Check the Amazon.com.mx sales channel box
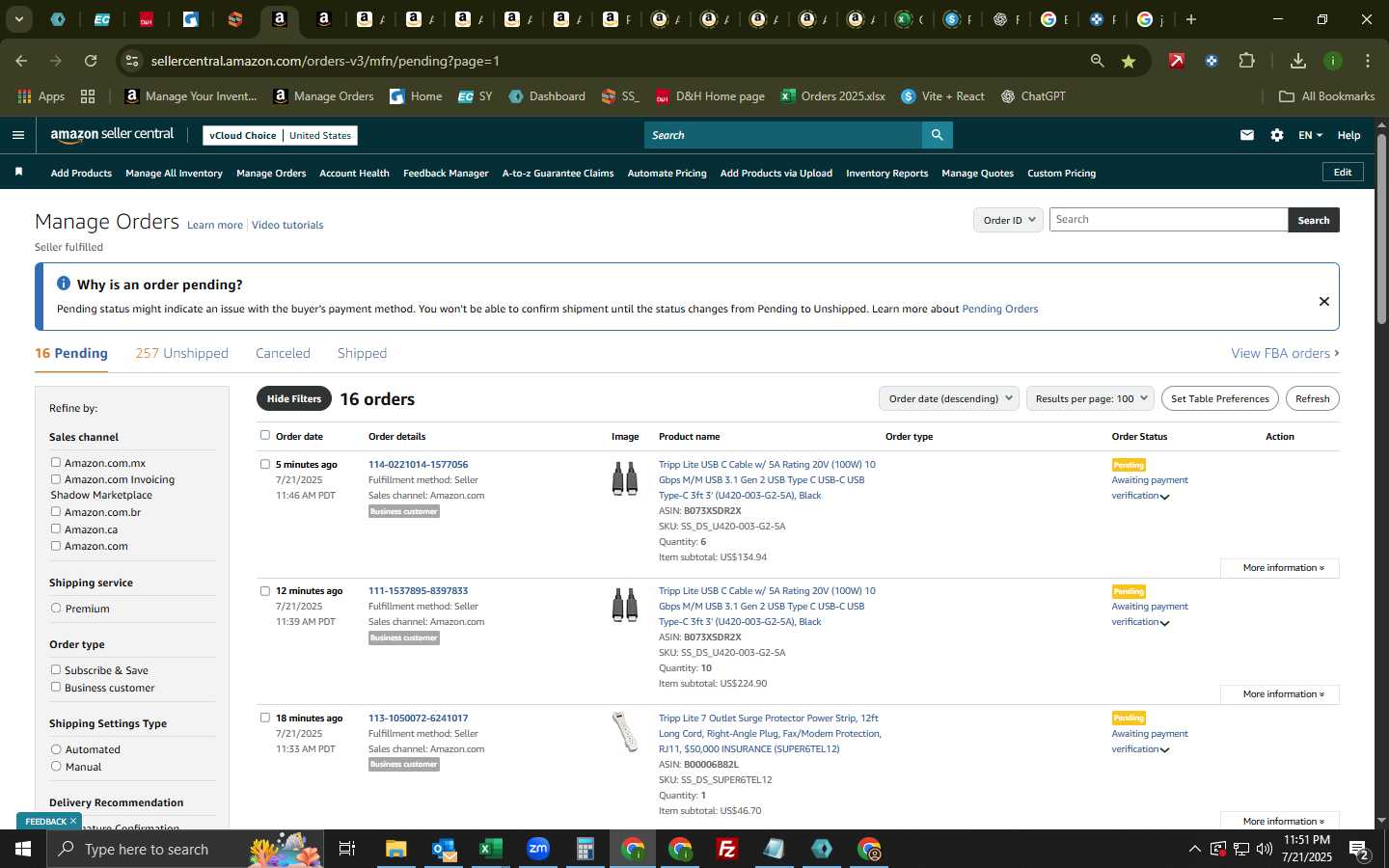Viewport: 1389px width, 868px height. point(56,463)
